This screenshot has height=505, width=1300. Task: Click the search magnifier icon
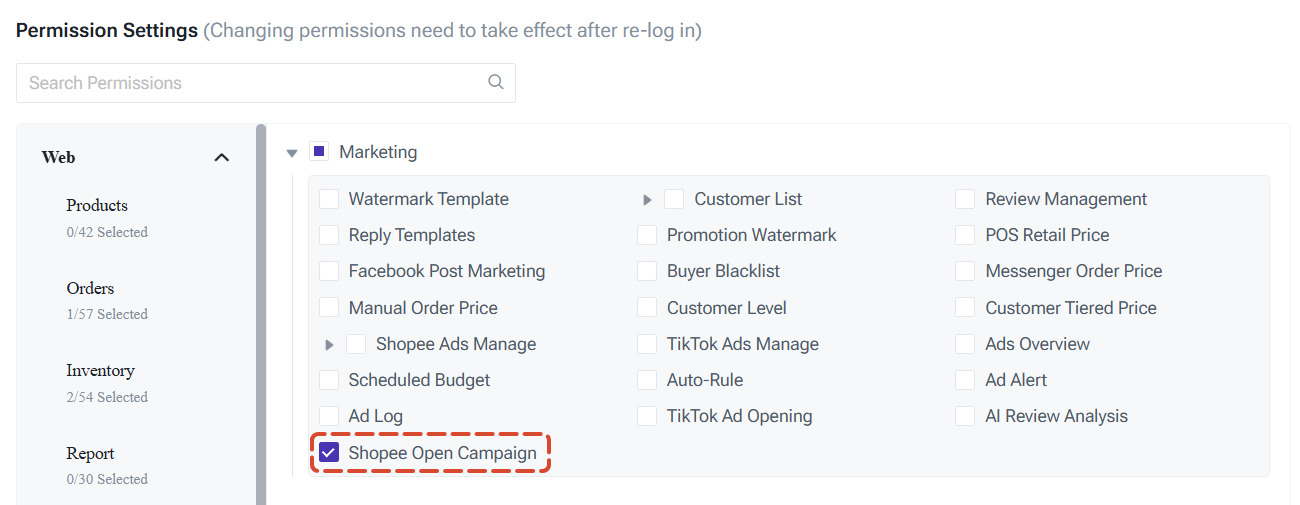pyautogui.click(x=495, y=83)
